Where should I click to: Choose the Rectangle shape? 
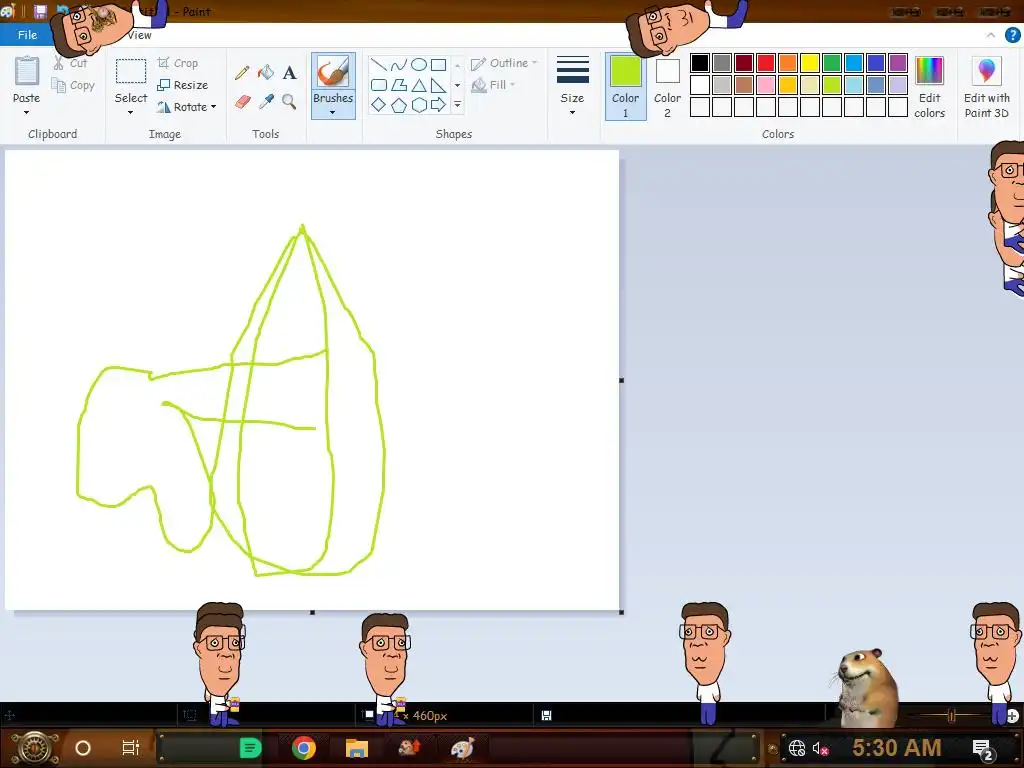pyautogui.click(x=439, y=65)
